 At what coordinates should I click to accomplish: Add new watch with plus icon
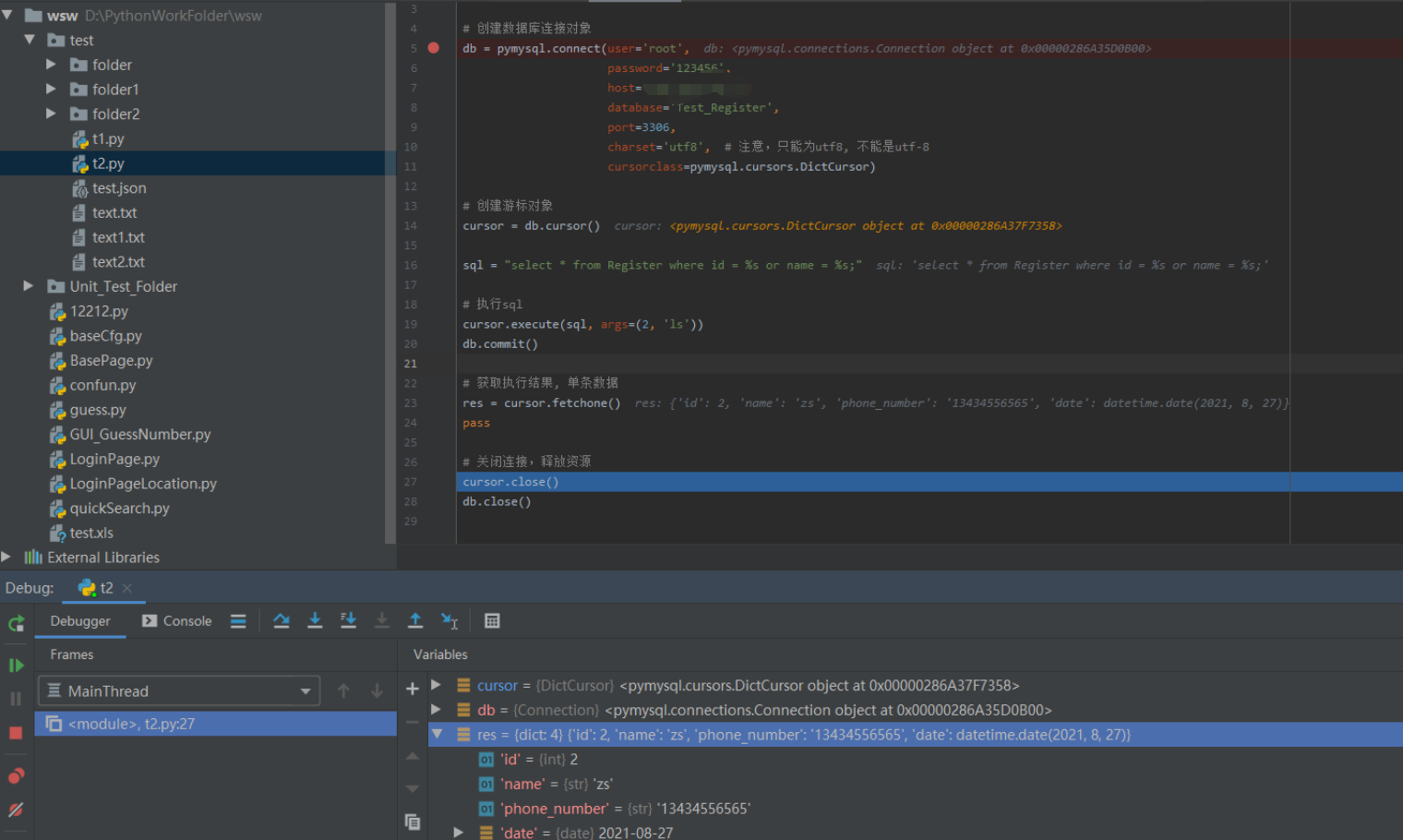coord(413,689)
